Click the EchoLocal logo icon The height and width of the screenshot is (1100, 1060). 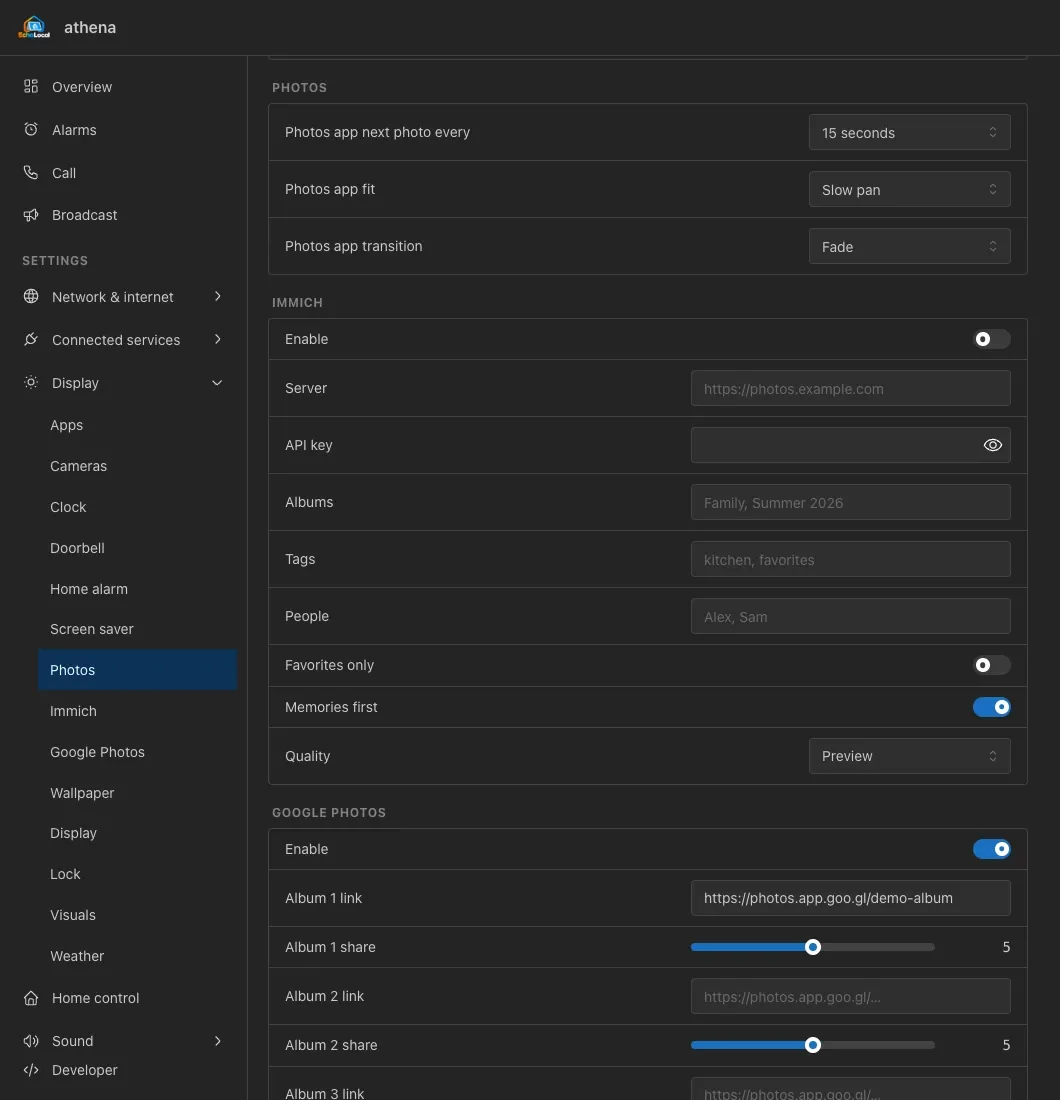(34, 27)
